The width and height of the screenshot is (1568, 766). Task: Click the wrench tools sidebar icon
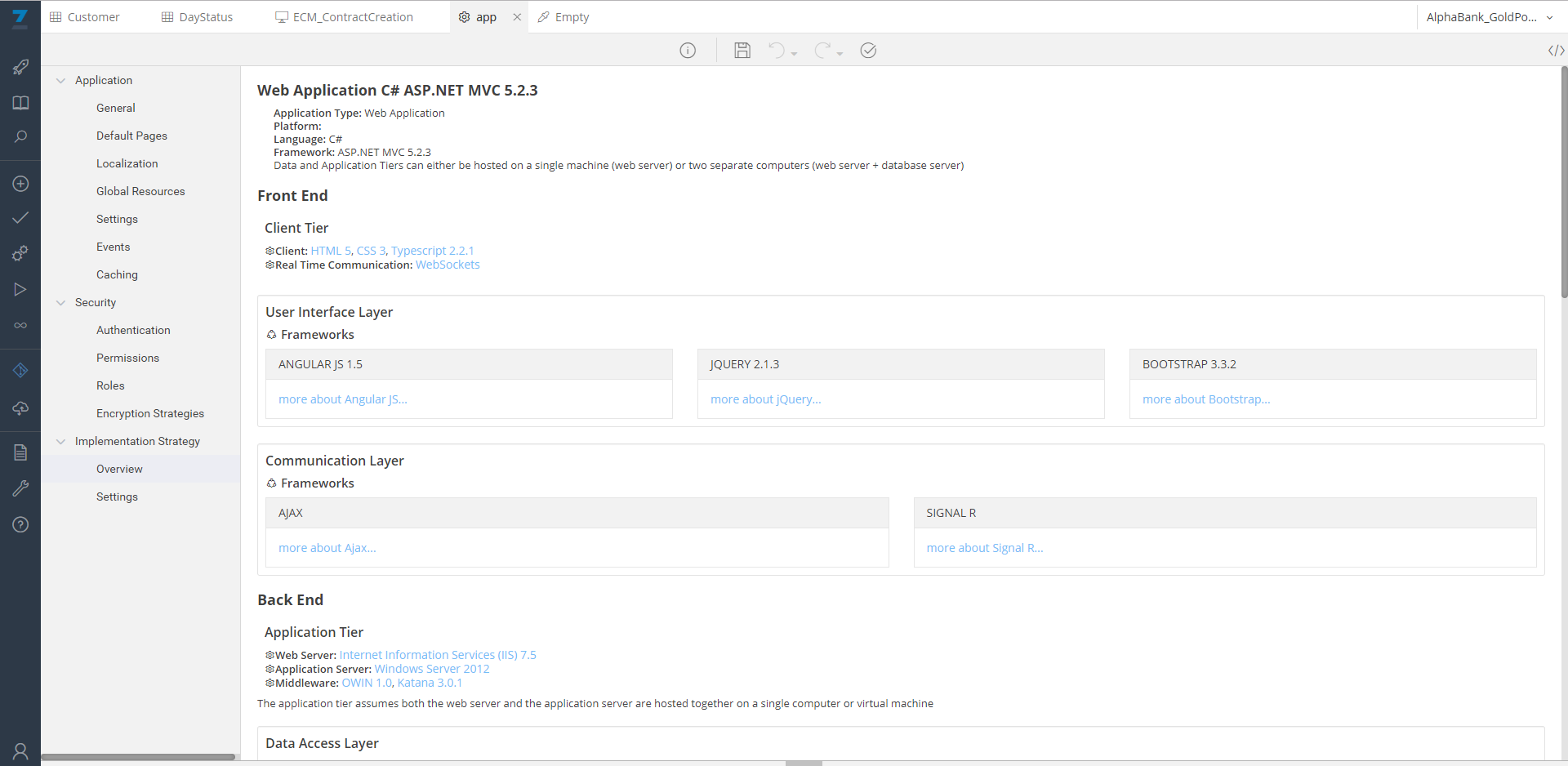pyautogui.click(x=20, y=488)
